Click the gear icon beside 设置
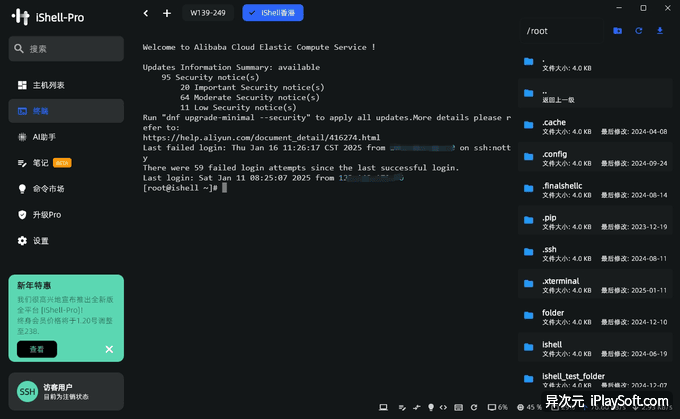Image resolution: width=680 pixels, height=419 pixels. [22, 241]
